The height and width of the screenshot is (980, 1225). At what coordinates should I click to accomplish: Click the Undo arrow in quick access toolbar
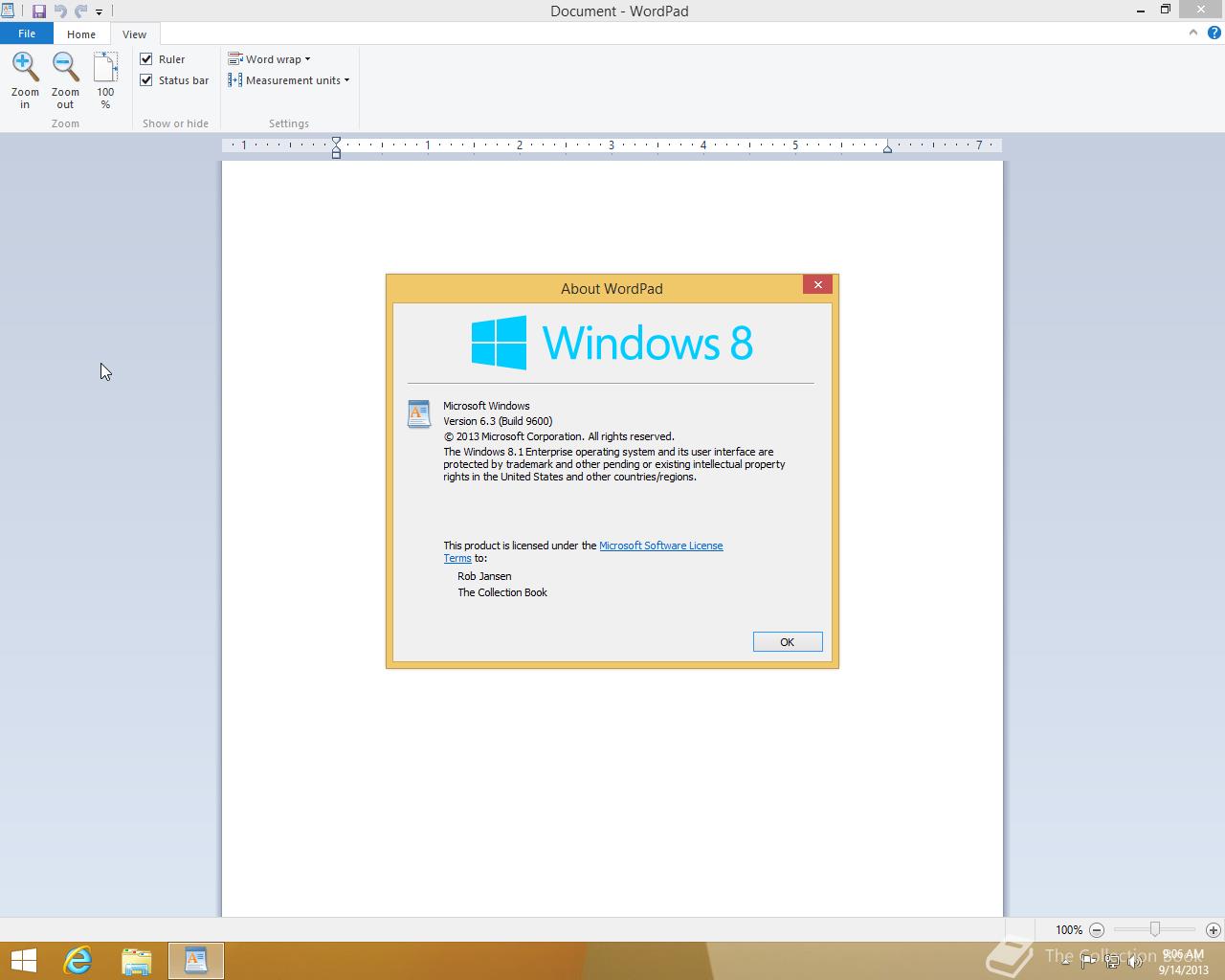point(60,11)
